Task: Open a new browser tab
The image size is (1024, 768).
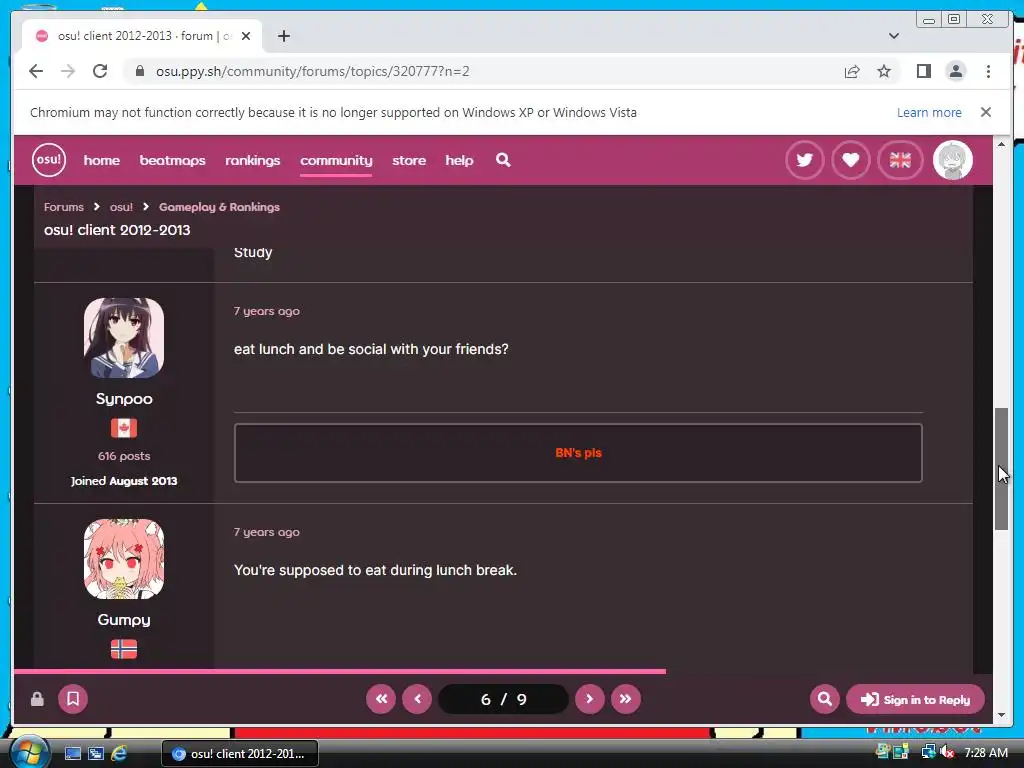Action: pos(283,36)
